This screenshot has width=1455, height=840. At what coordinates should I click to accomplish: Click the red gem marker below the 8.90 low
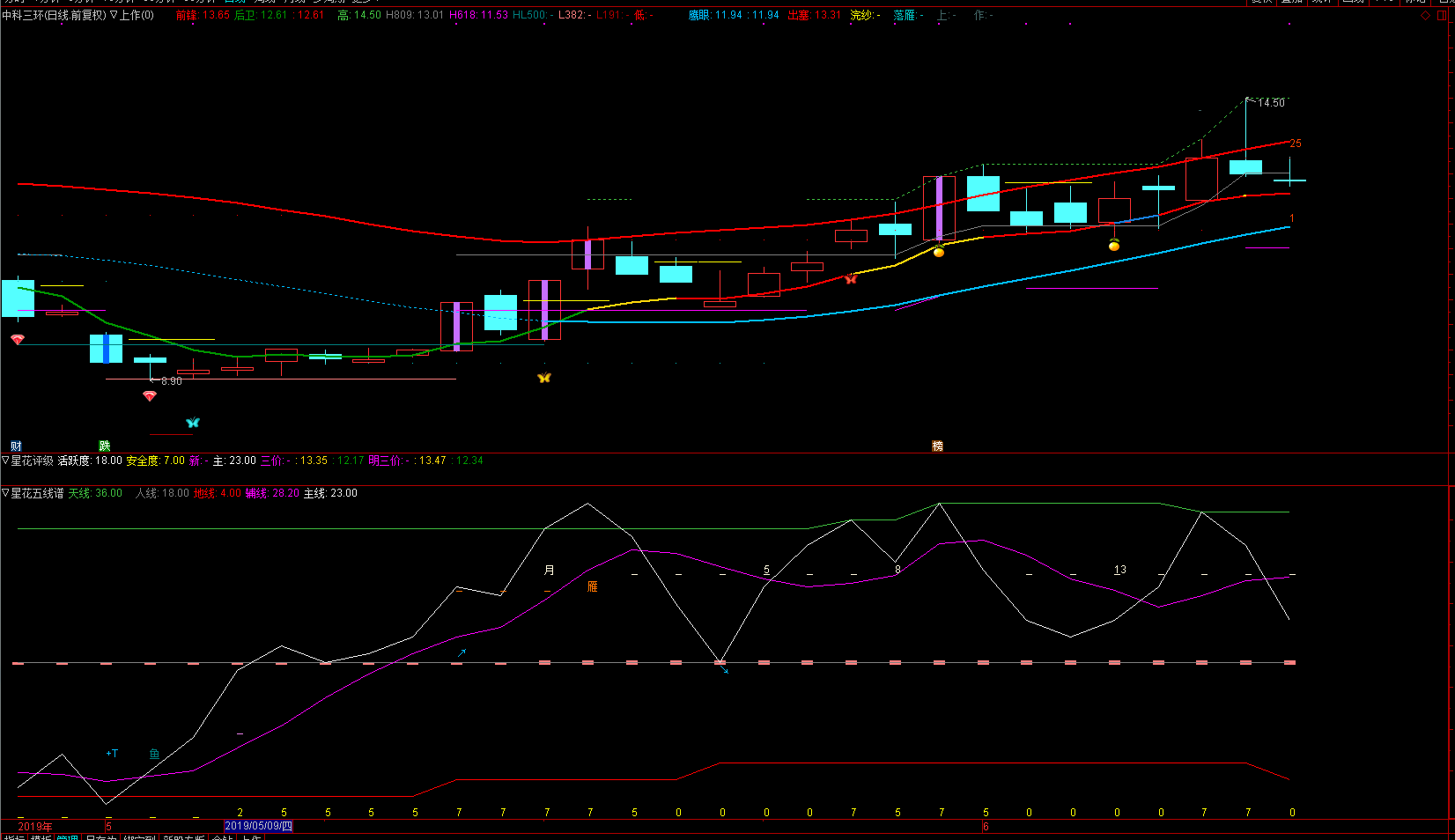(150, 396)
